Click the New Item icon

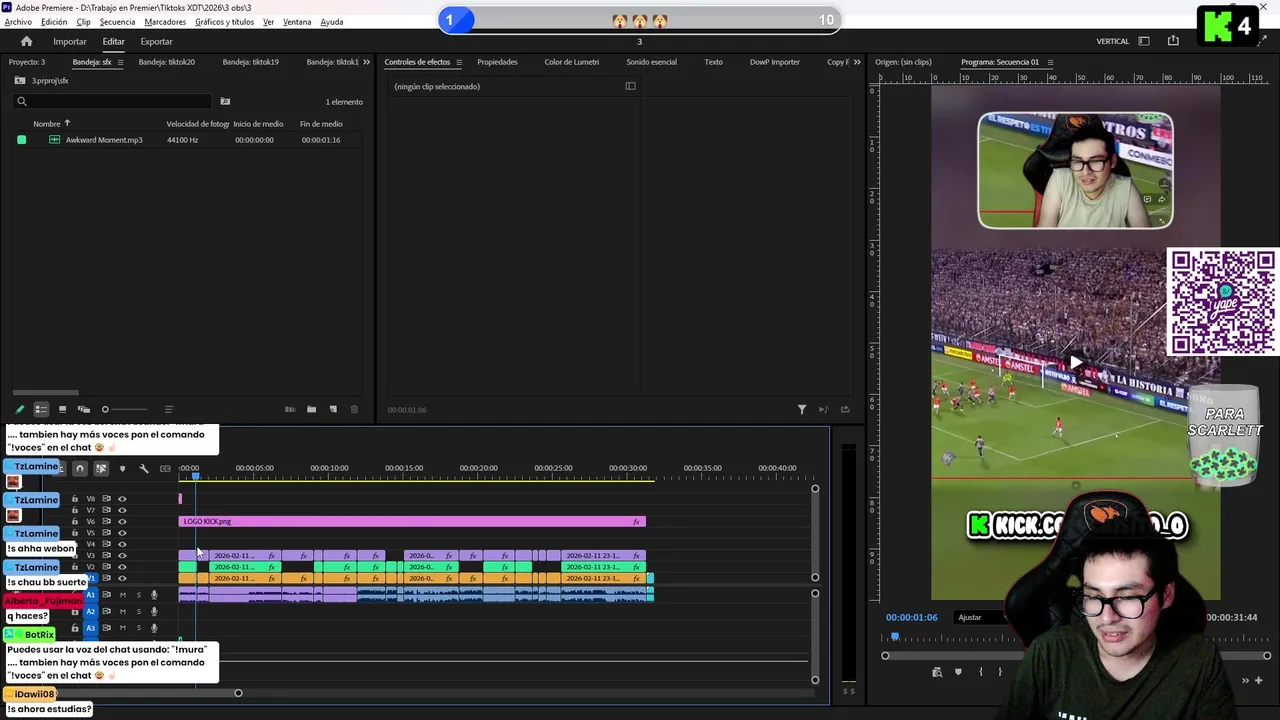[333, 409]
